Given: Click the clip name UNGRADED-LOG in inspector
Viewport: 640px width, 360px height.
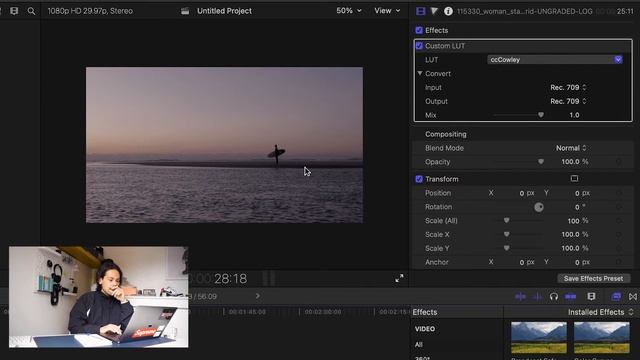Looking at the screenshot, I should (525, 11).
